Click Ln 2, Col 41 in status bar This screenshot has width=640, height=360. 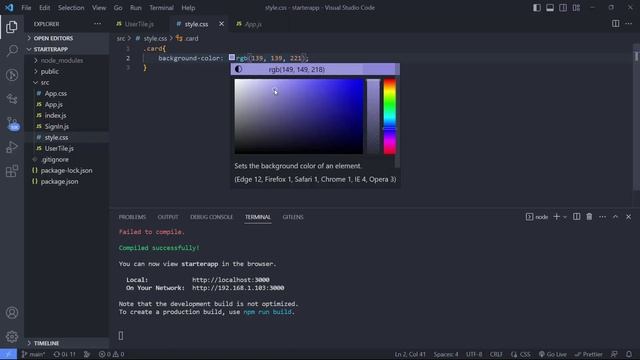click(410, 354)
